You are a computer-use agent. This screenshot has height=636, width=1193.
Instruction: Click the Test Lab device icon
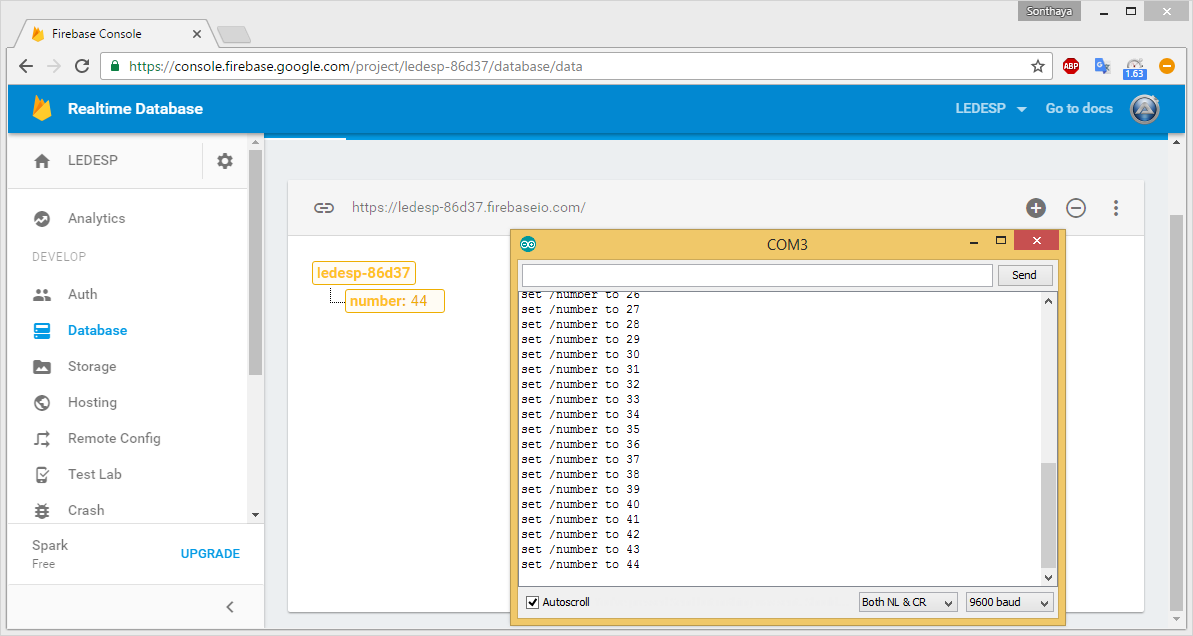point(42,475)
